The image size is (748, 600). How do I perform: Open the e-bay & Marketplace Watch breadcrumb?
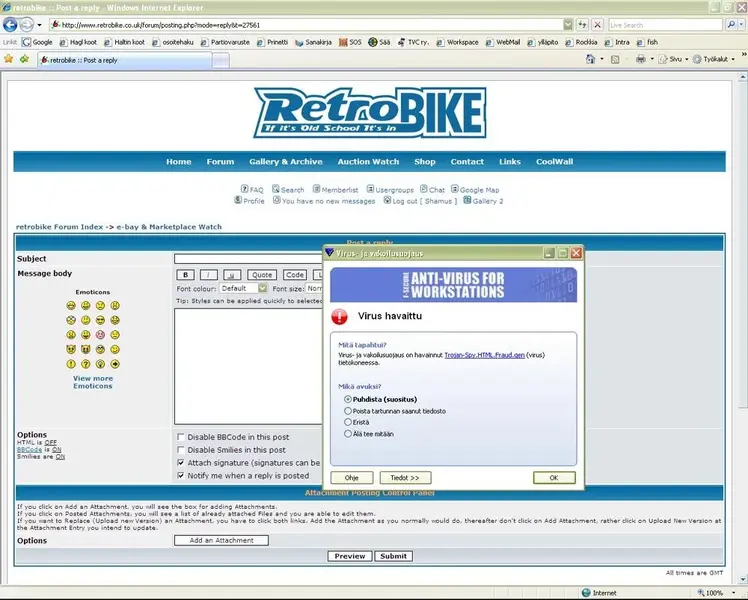point(169,227)
